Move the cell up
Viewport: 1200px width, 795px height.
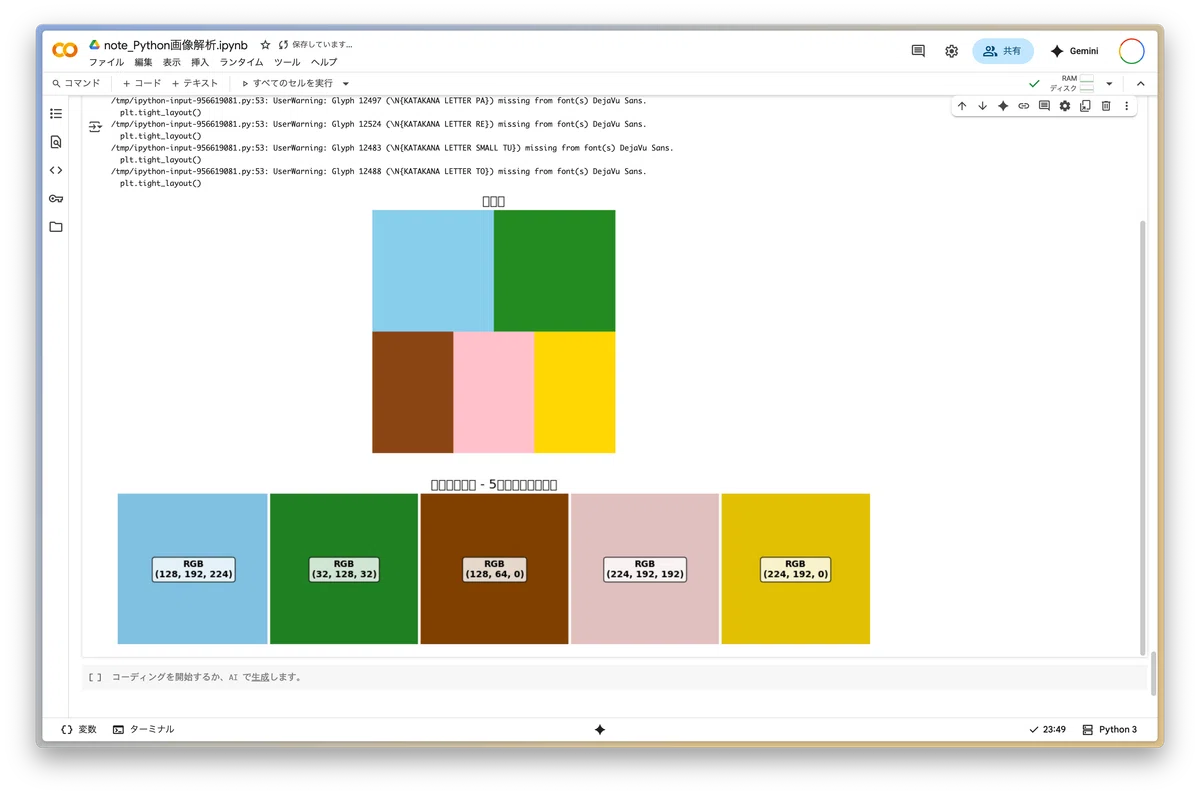tap(962, 106)
